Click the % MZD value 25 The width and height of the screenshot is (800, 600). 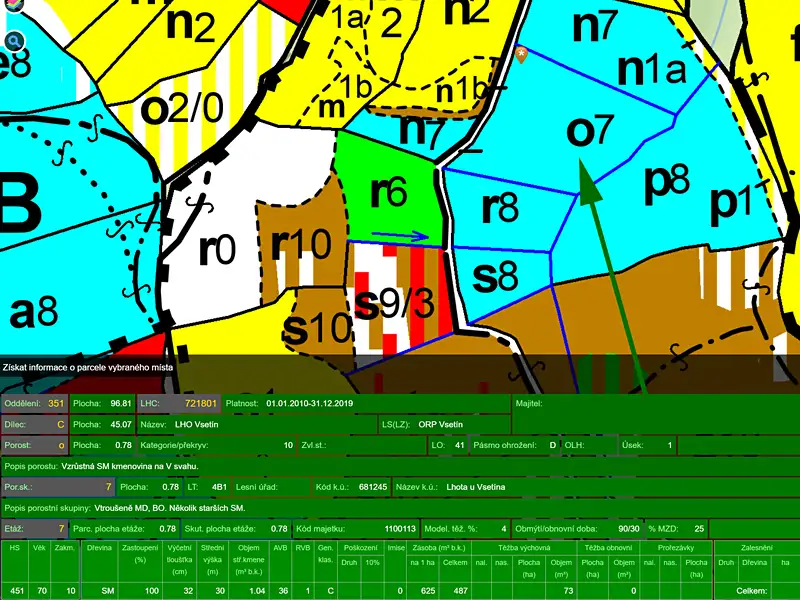[699, 529]
